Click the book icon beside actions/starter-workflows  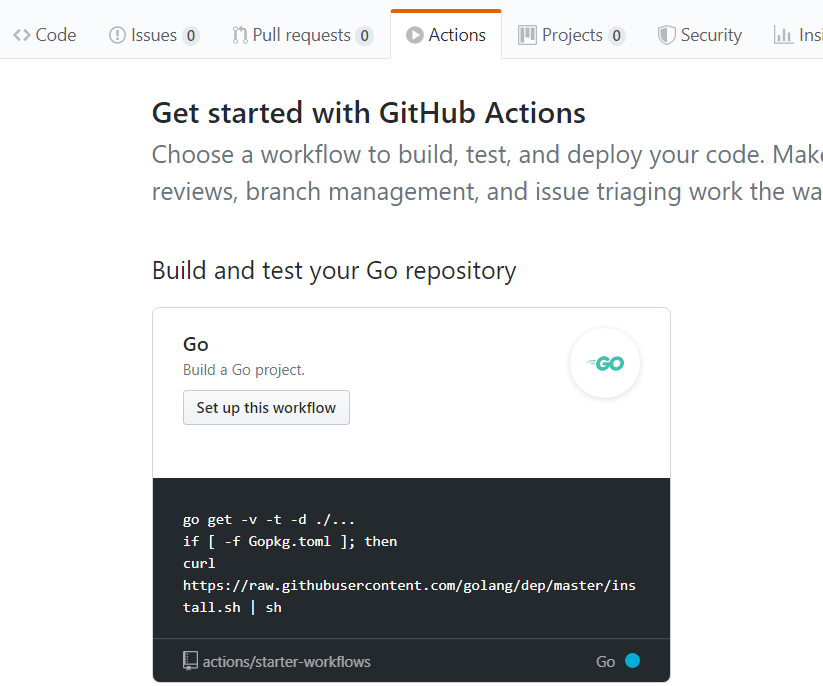point(190,660)
